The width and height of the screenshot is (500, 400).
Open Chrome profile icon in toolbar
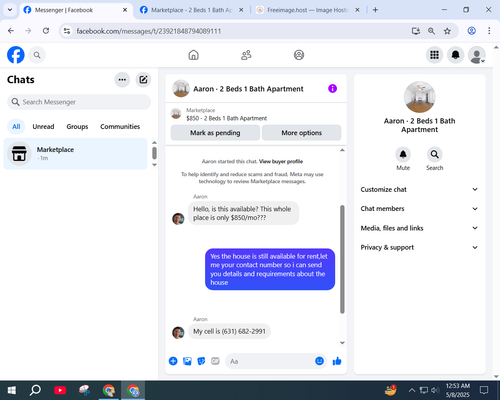(x=471, y=31)
